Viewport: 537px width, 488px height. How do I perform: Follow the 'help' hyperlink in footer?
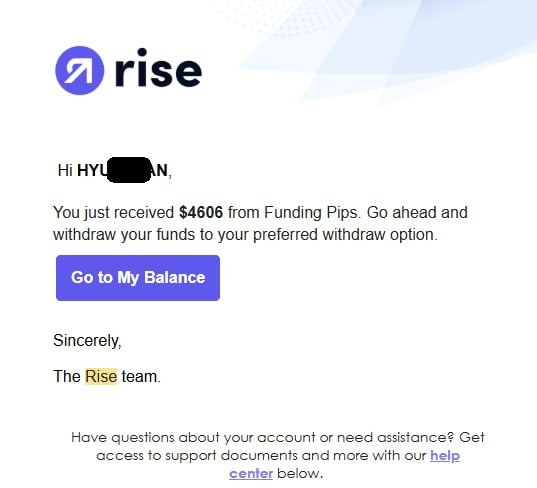coord(445,455)
